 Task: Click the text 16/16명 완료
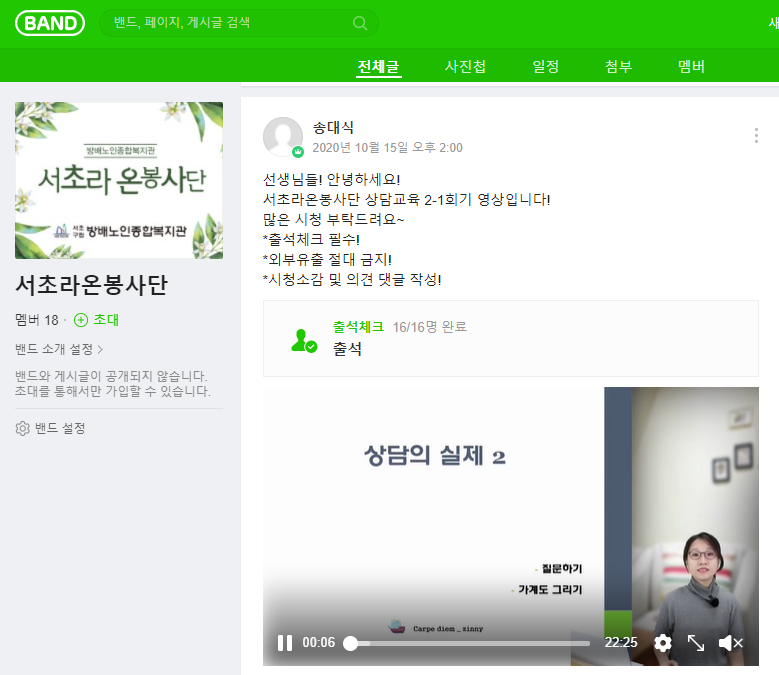coord(430,327)
